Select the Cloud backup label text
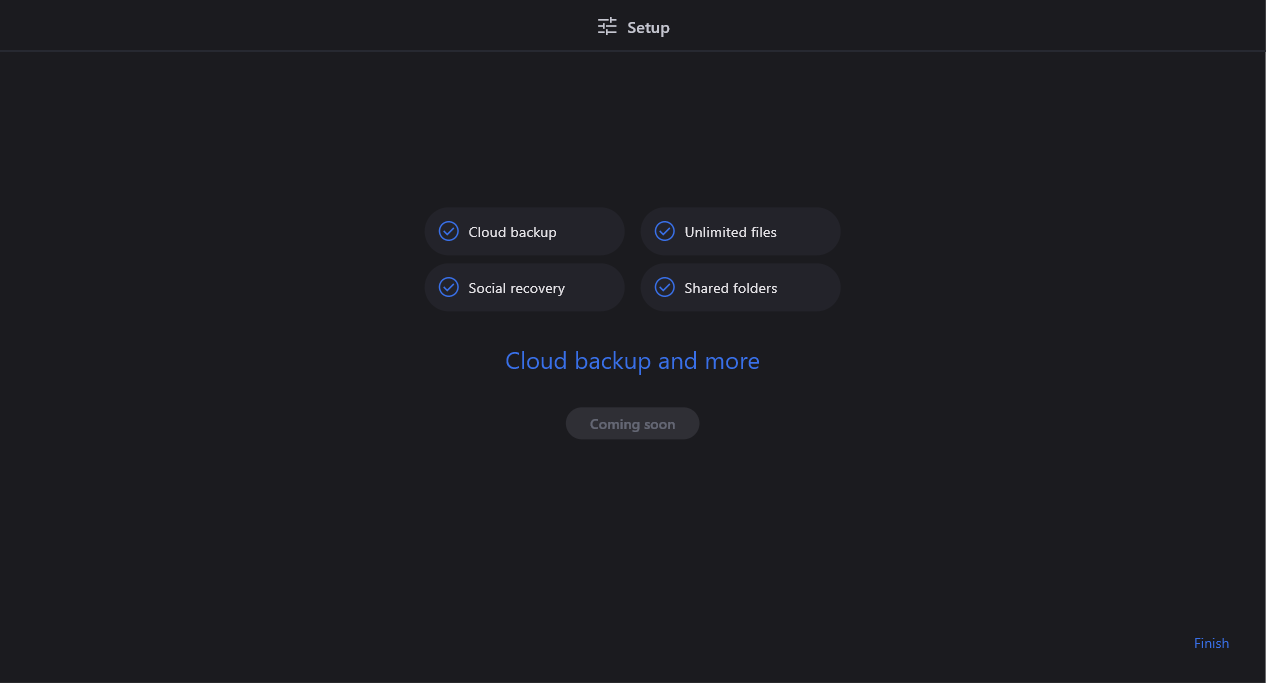1266x683 pixels. pos(512,232)
